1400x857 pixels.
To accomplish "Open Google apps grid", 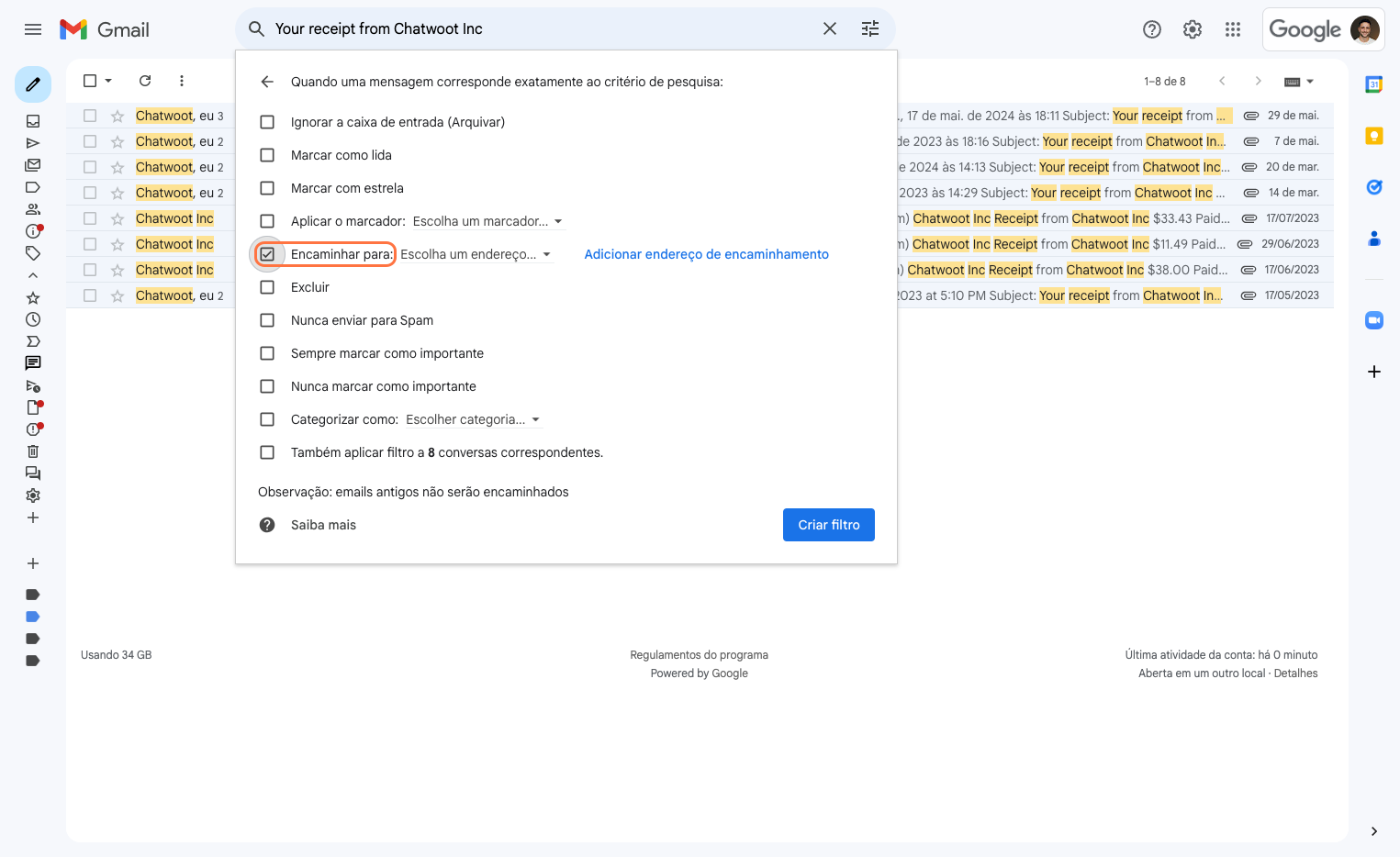I will tap(1233, 29).
